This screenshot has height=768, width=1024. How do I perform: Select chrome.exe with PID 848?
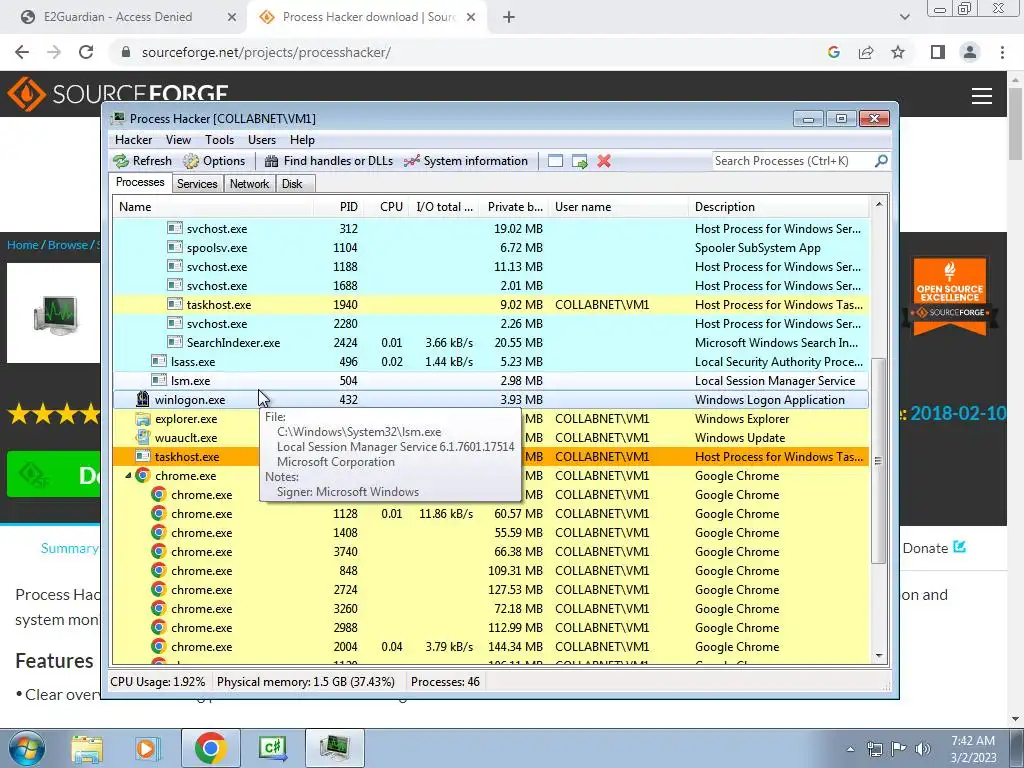pyautogui.click(x=491, y=570)
